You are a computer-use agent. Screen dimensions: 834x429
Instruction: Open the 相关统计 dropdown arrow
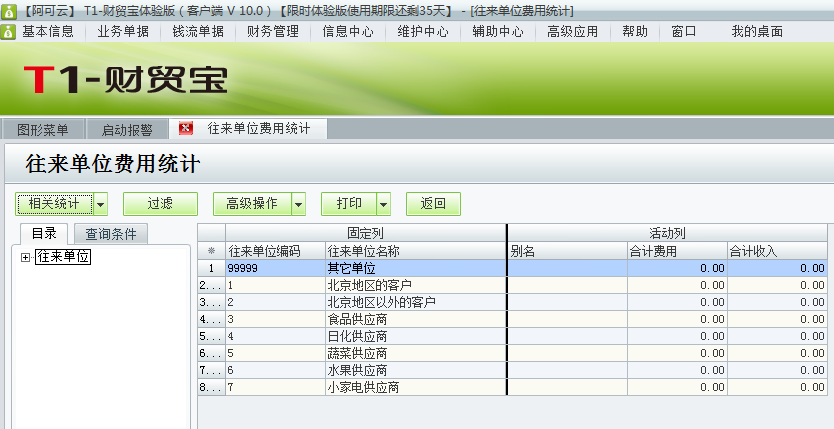click(101, 204)
